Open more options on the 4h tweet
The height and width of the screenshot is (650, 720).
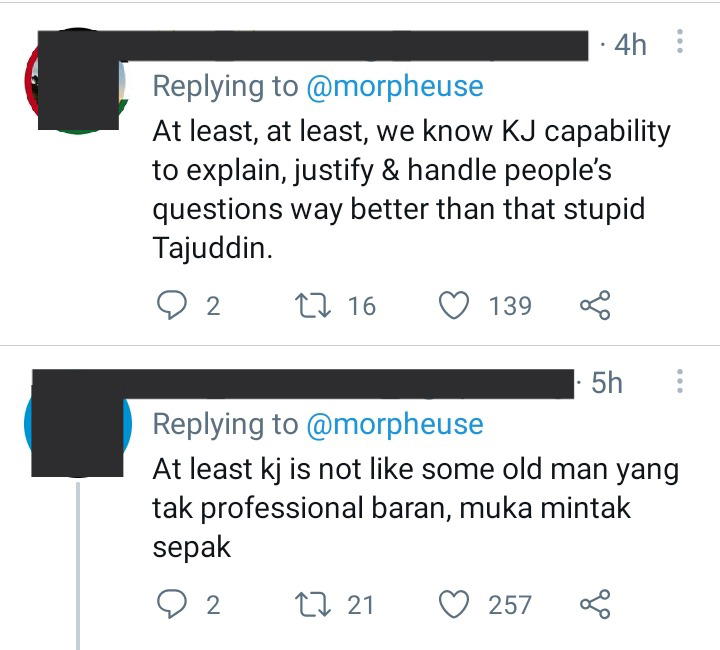[x=680, y=41]
